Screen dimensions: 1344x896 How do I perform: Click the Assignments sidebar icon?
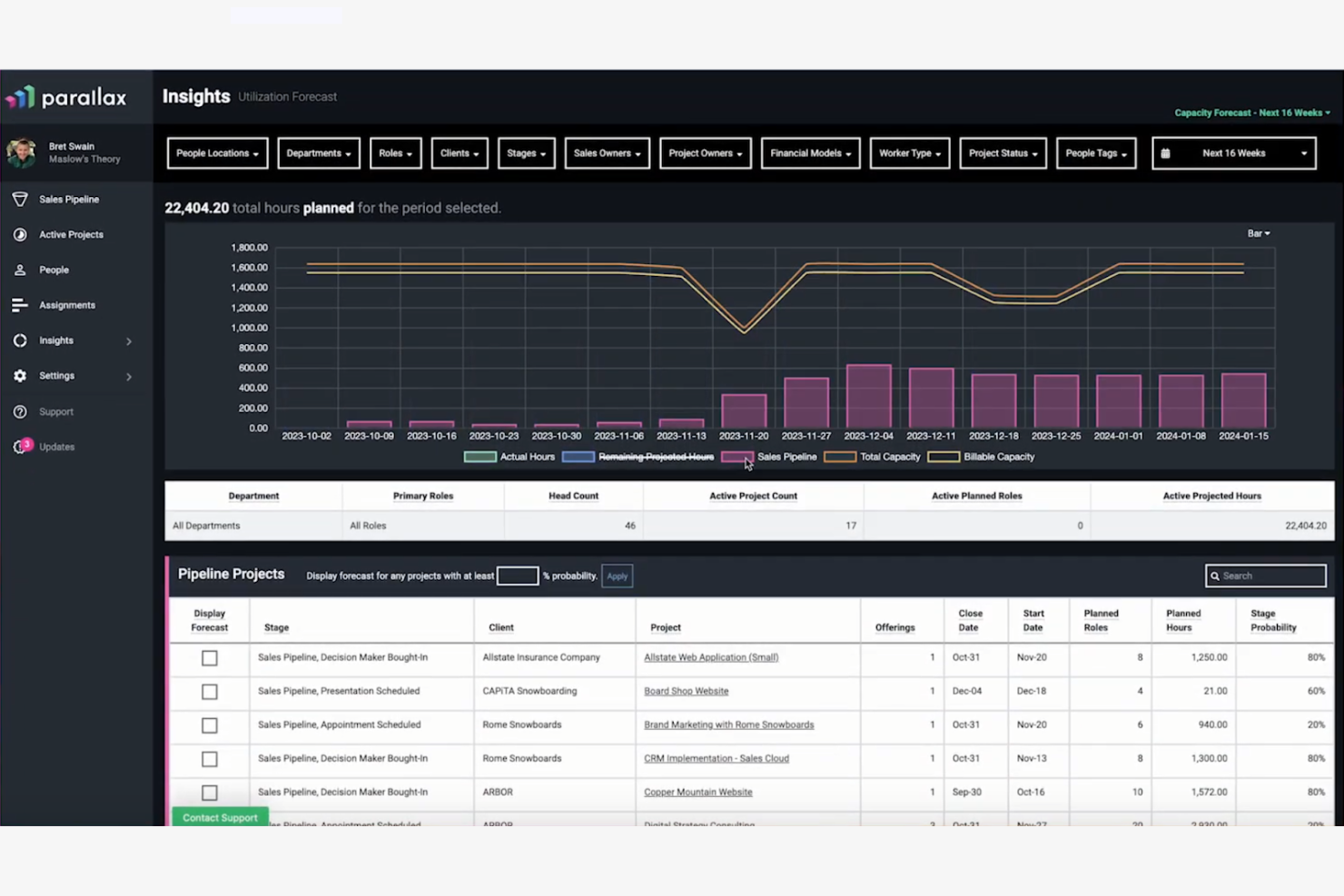(20, 305)
